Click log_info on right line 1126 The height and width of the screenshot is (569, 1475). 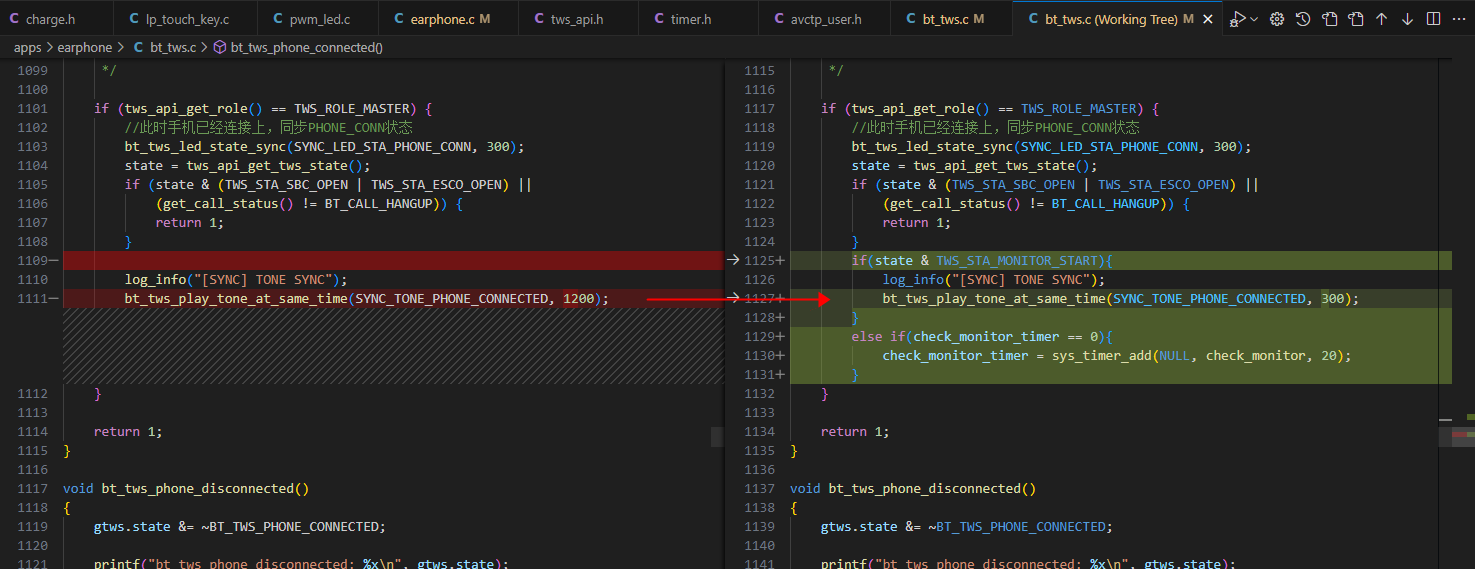[x=913, y=279]
